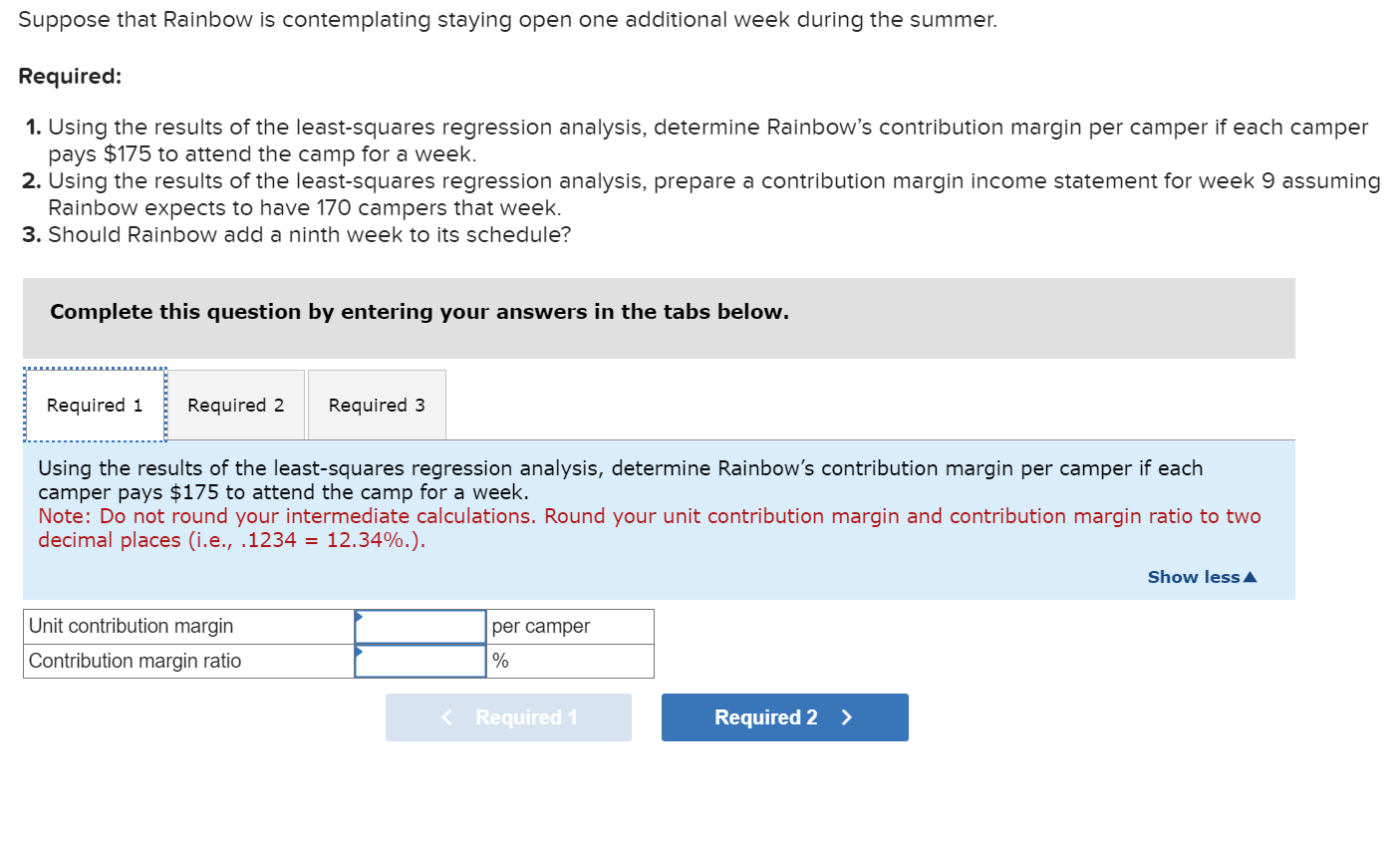
Task: Switch to the Required 2 tab
Action: point(235,405)
